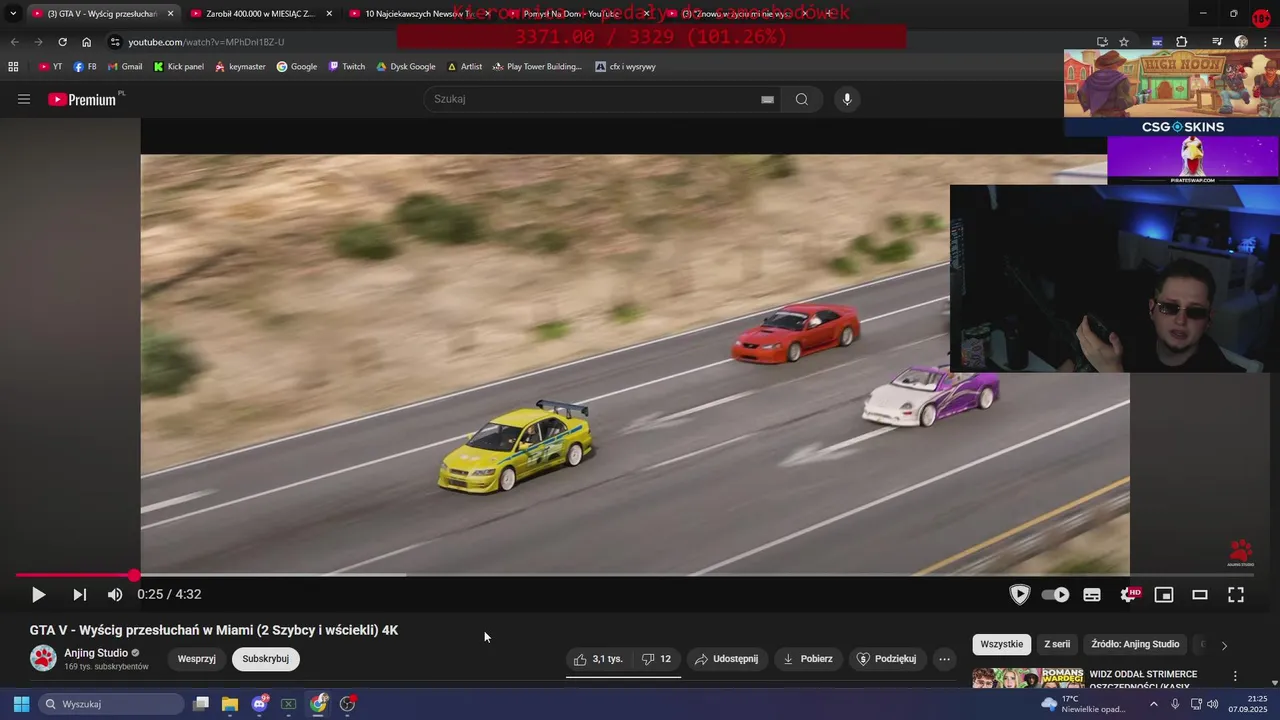
Task: Select the Wszystkie filter chip
Action: click(1001, 644)
